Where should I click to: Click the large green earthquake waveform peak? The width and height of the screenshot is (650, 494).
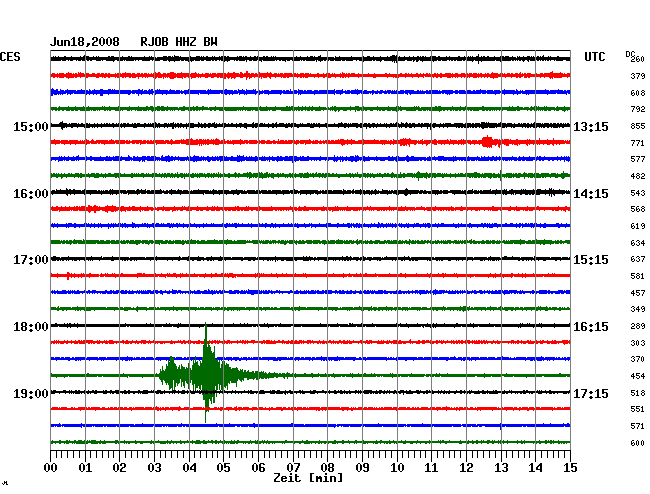tap(206, 373)
